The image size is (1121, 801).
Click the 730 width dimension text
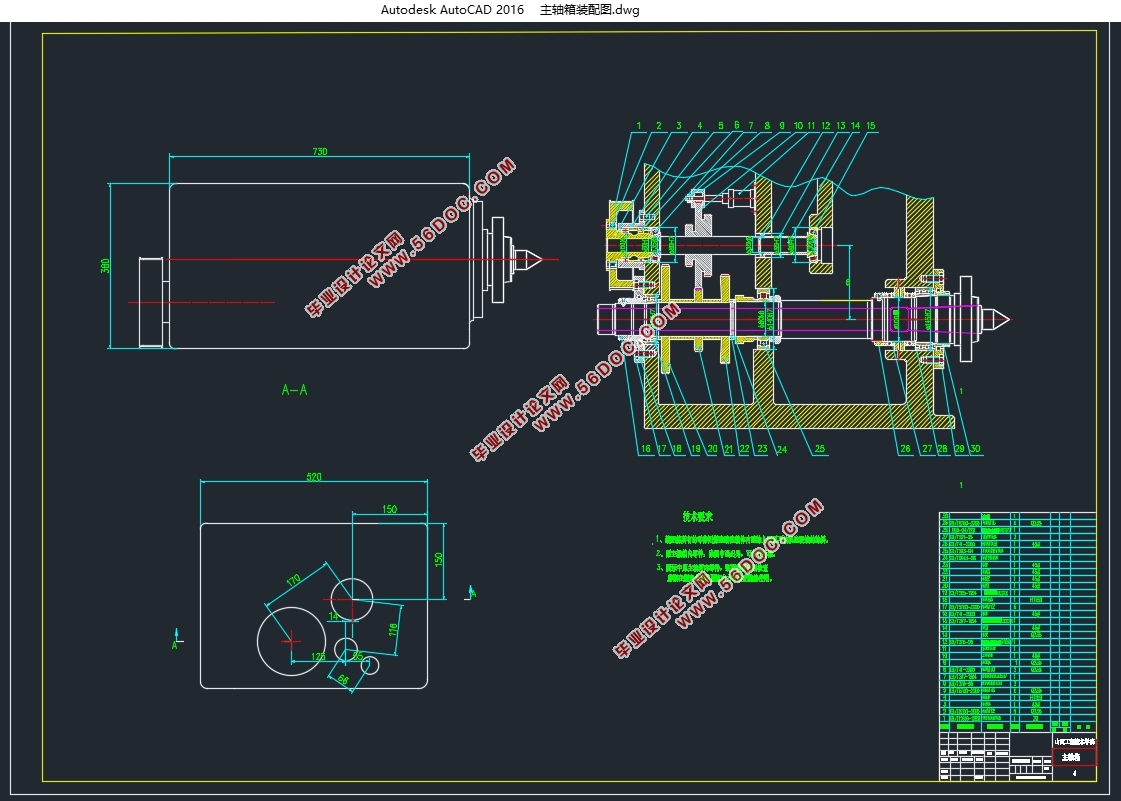pyautogui.click(x=320, y=151)
